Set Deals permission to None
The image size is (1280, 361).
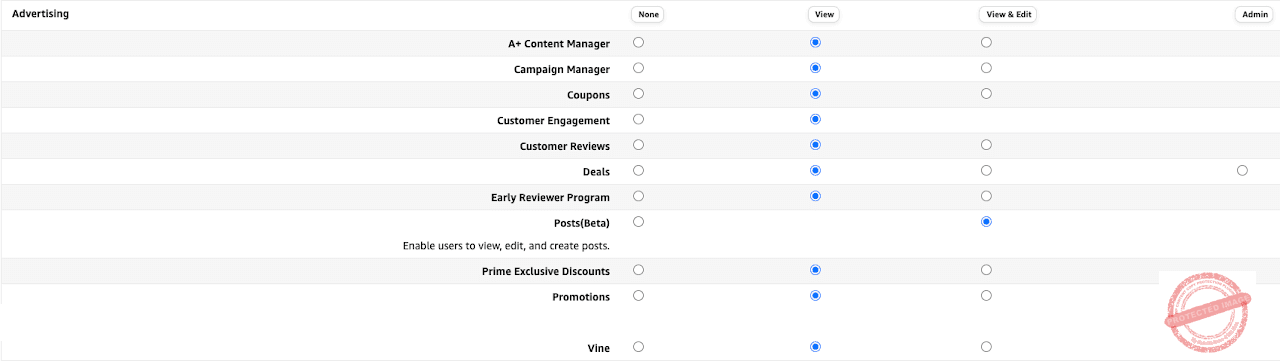tap(639, 171)
